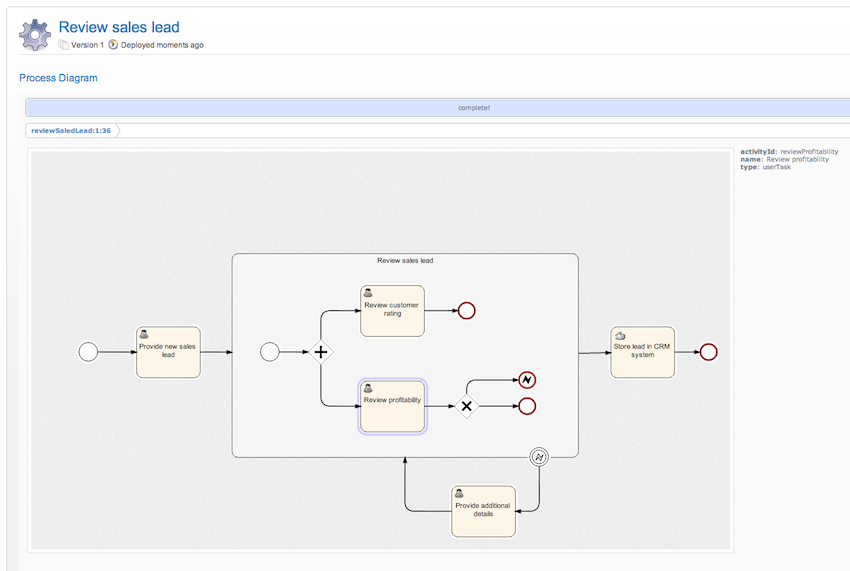Viewport: 850px width, 571px height.
Task: Click end event after Review customer rating
Action: point(466,311)
